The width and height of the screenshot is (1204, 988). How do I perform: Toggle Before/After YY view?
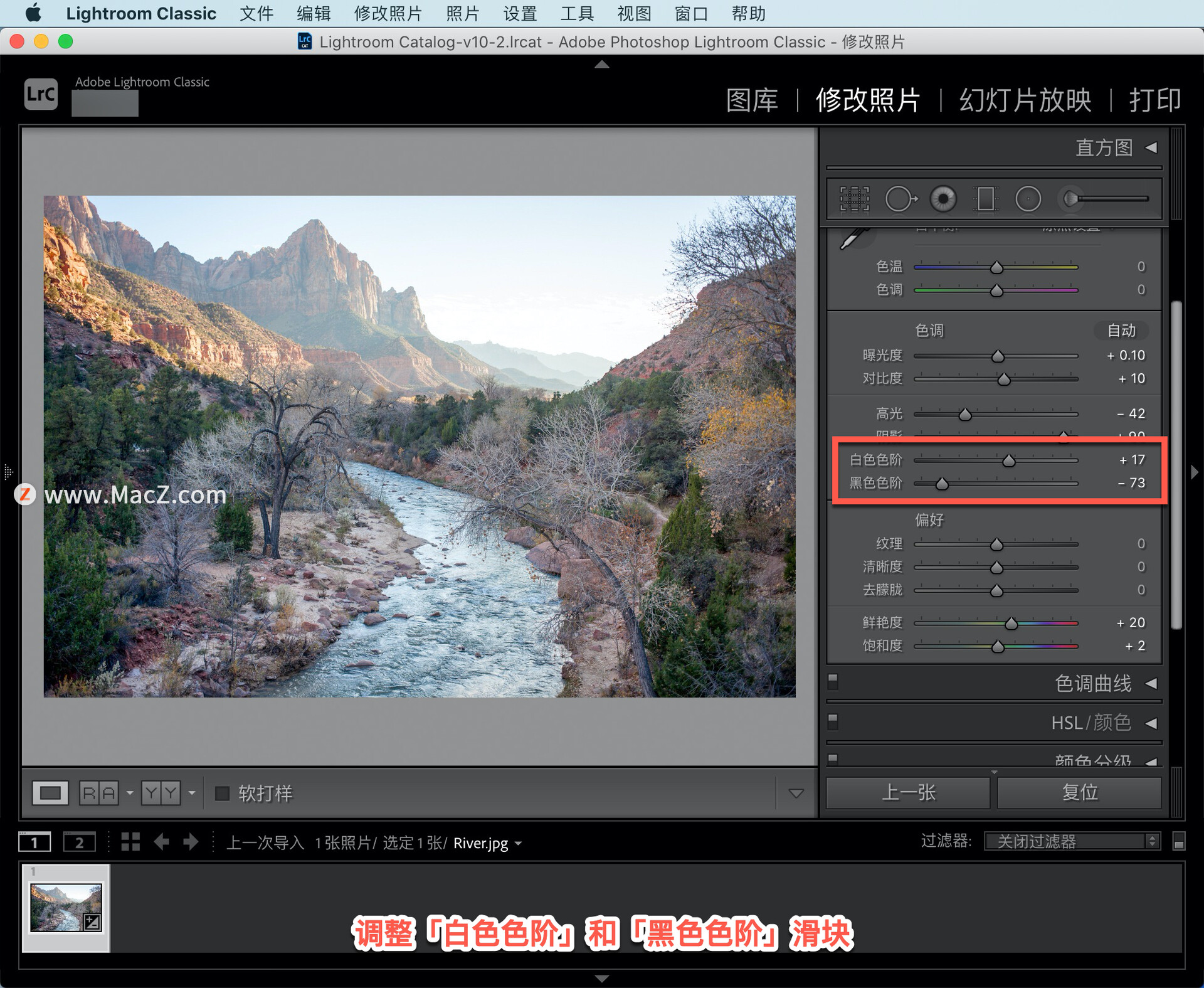161,793
